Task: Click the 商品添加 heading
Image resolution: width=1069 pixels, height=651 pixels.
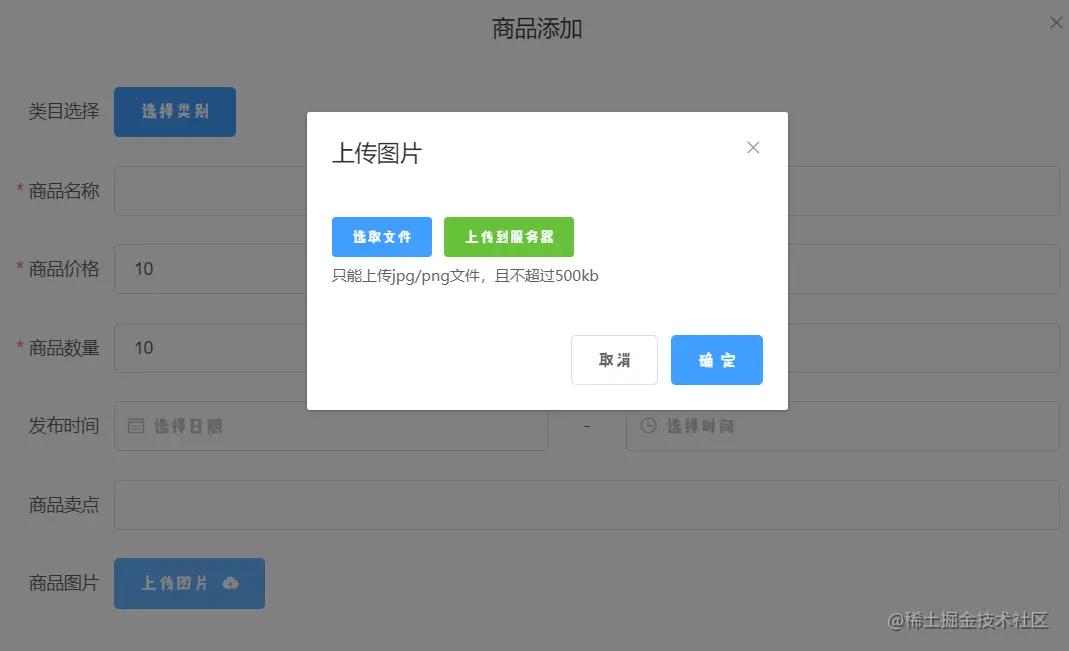Action: [537, 29]
